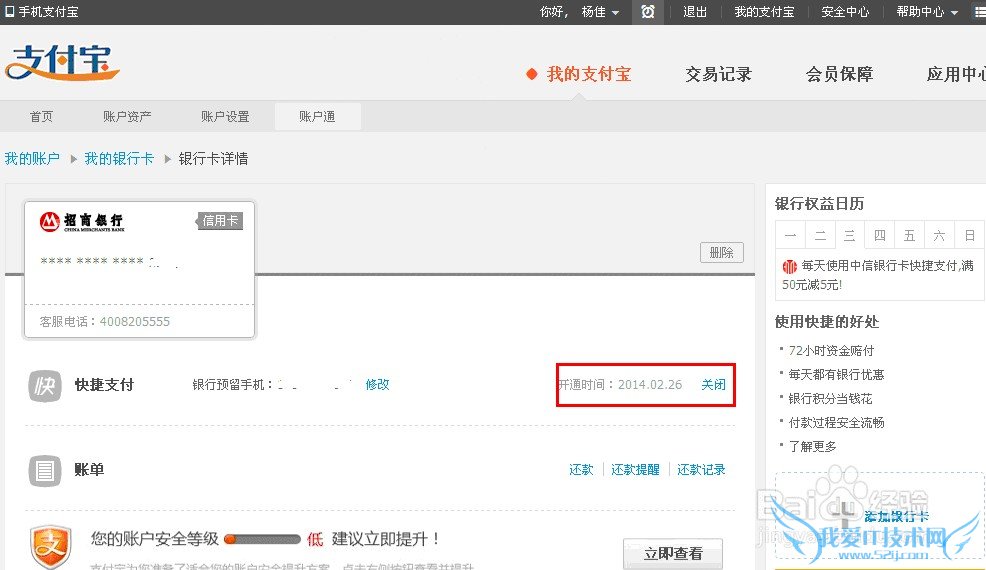Click the 开通时间 2014.02.26 text
The image size is (986, 570).
click(x=620, y=384)
